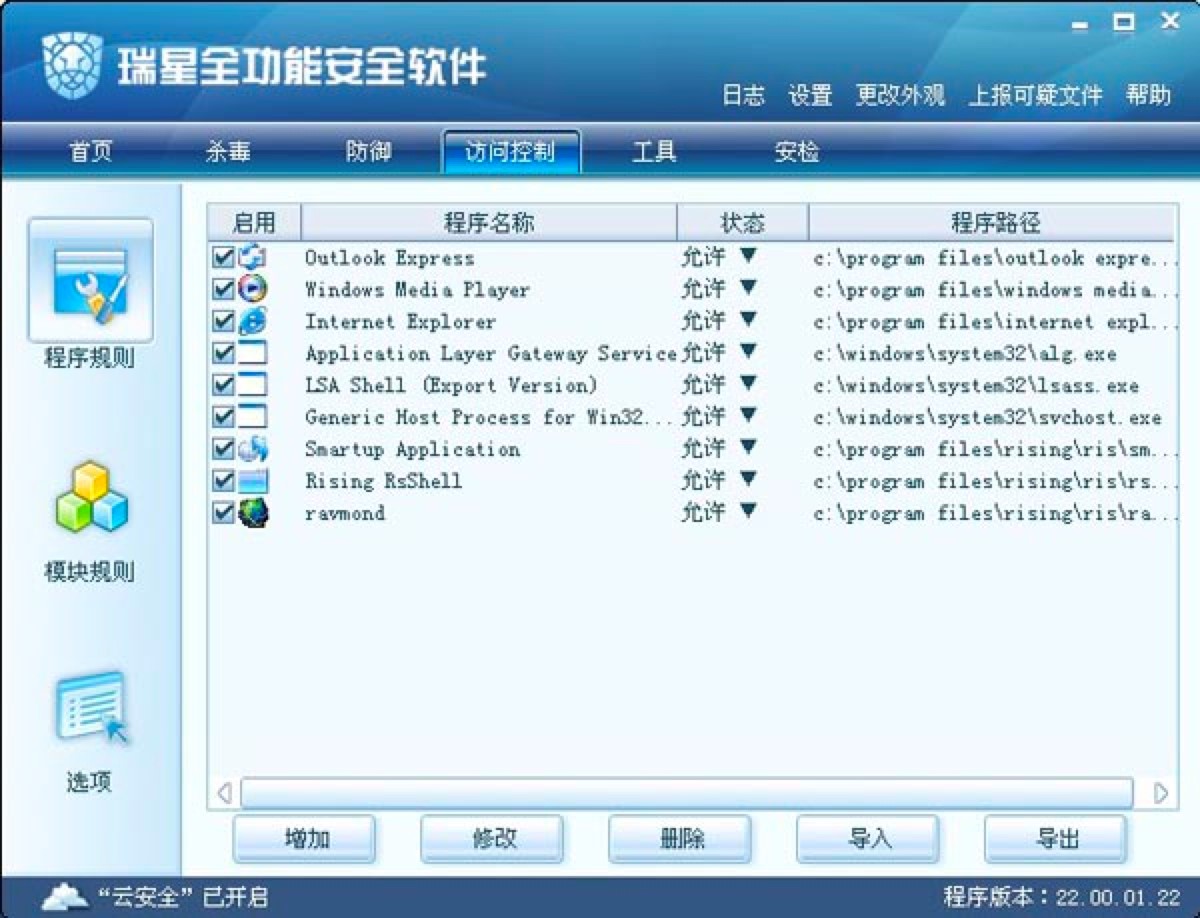Viewport: 1200px width, 918px height.
Task: Open status dropdown for Internet Explorer
Action: pyautogui.click(x=748, y=321)
